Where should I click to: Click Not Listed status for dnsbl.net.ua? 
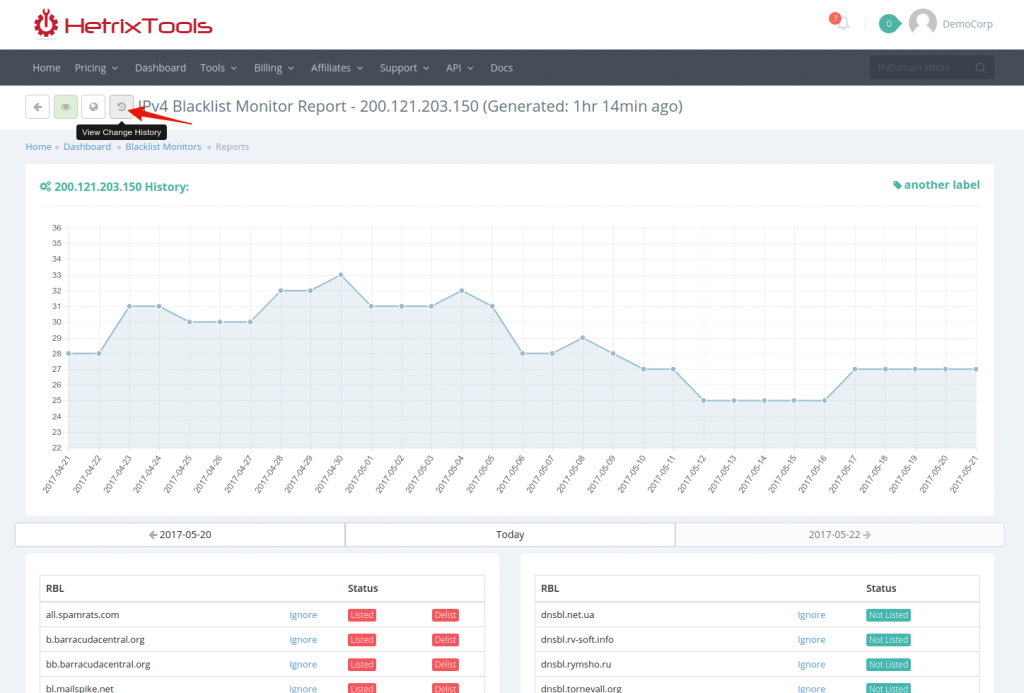888,615
